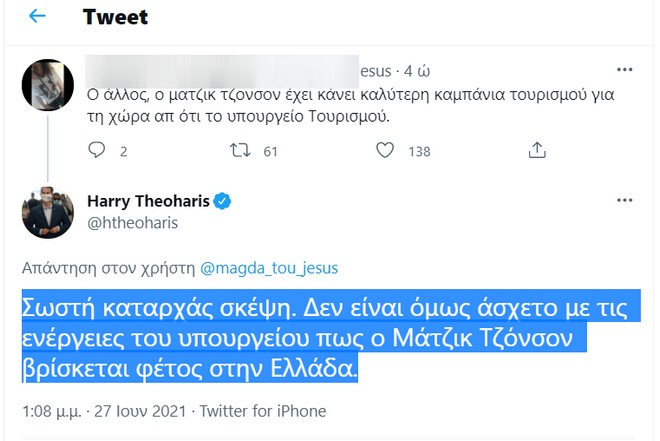Like the tweet with 138 likes
The height and width of the screenshot is (441, 660).
[385, 150]
